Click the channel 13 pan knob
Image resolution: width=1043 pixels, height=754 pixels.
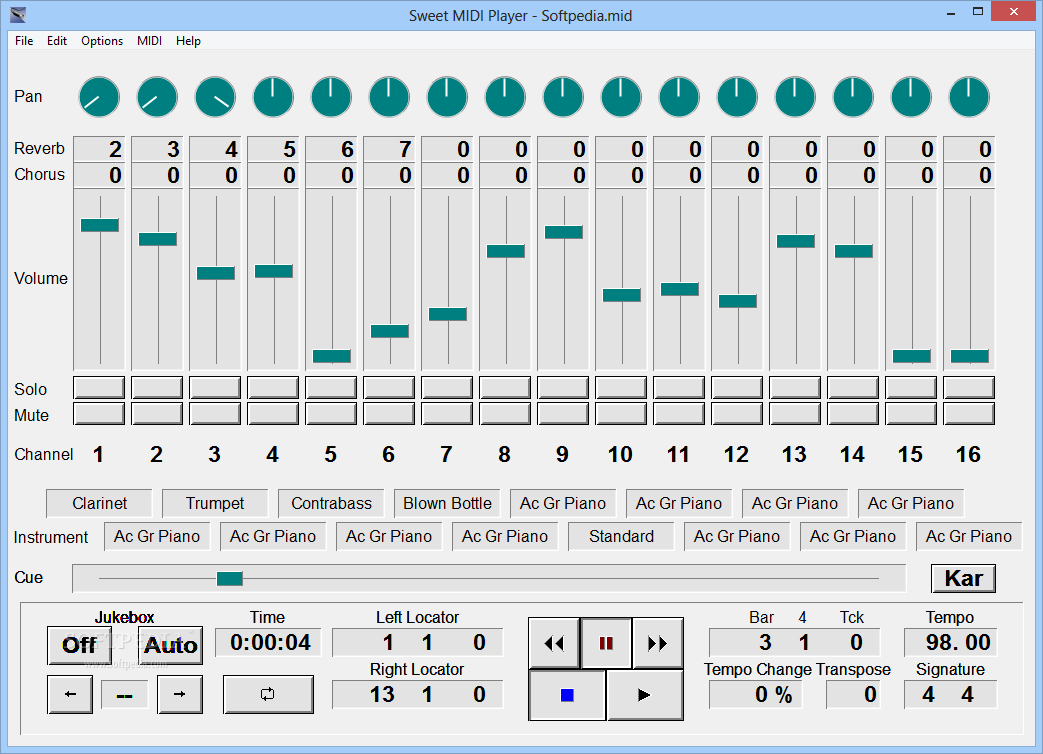[x=795, y=97]
